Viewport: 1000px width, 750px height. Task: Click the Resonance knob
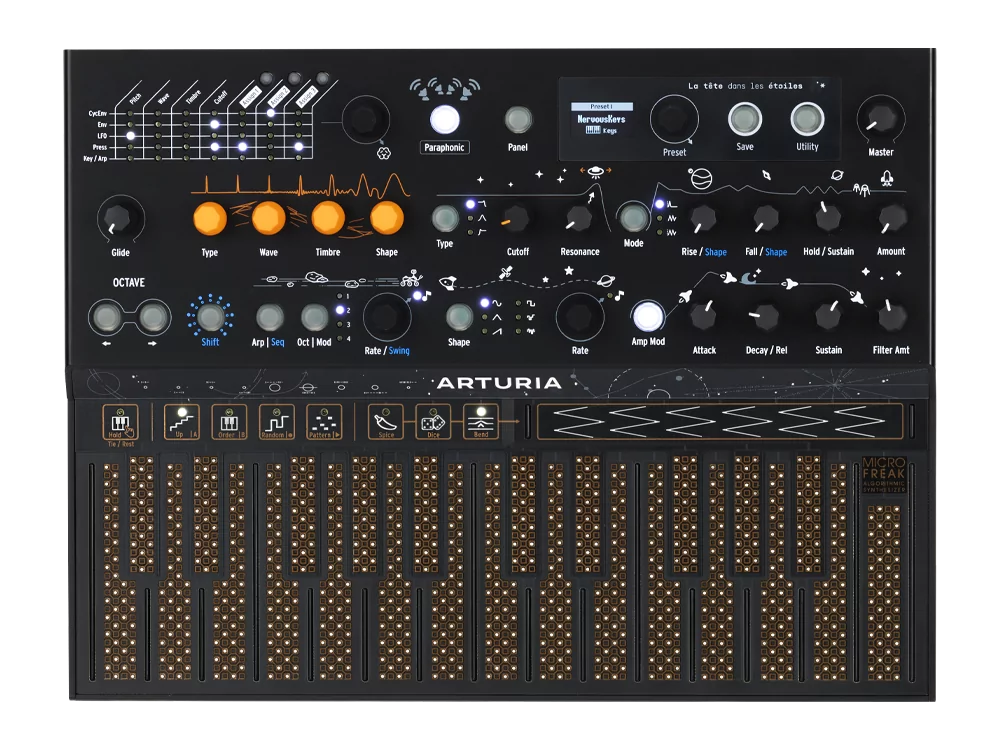coord(579,219)
